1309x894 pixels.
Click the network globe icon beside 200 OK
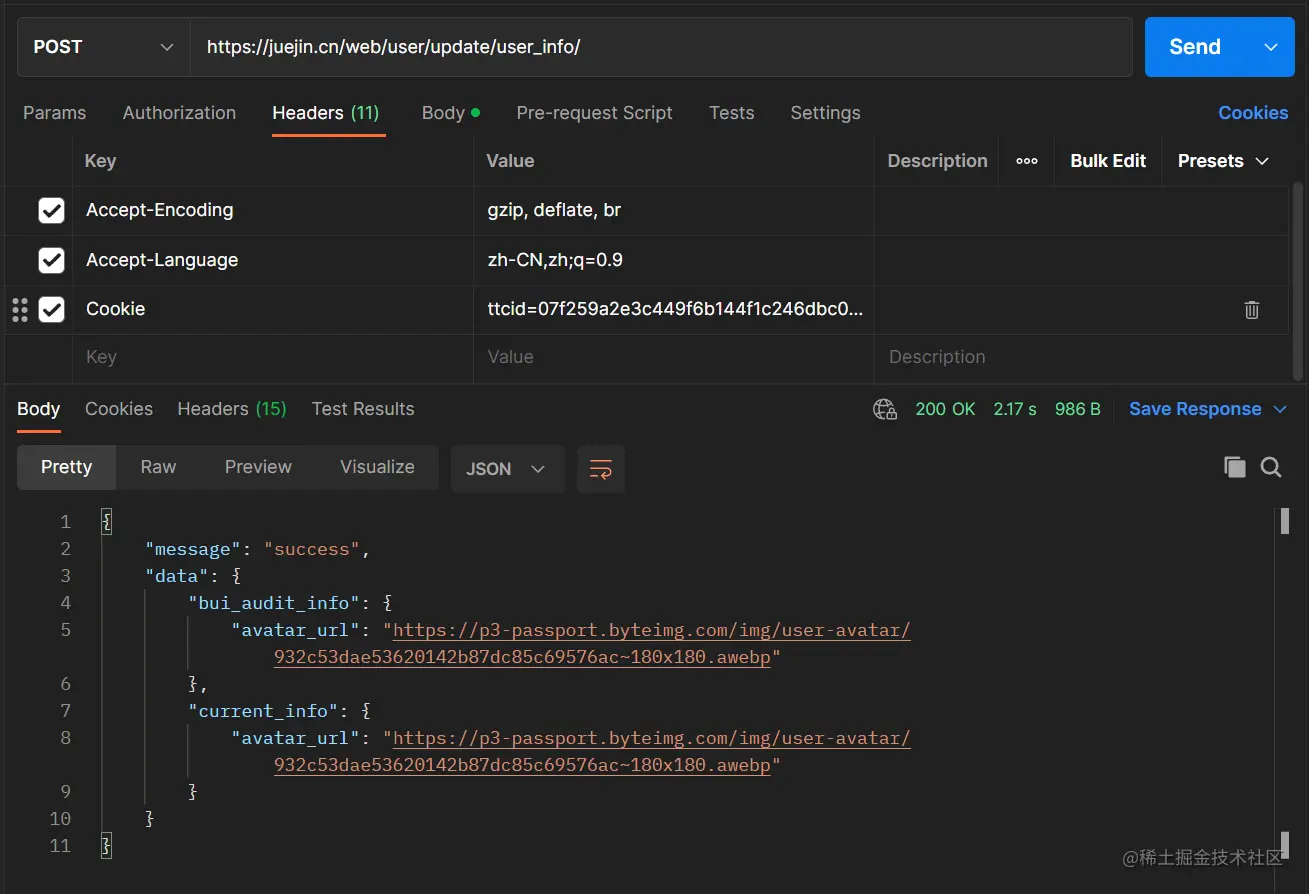pyautogui.click(x=885, y=409)
